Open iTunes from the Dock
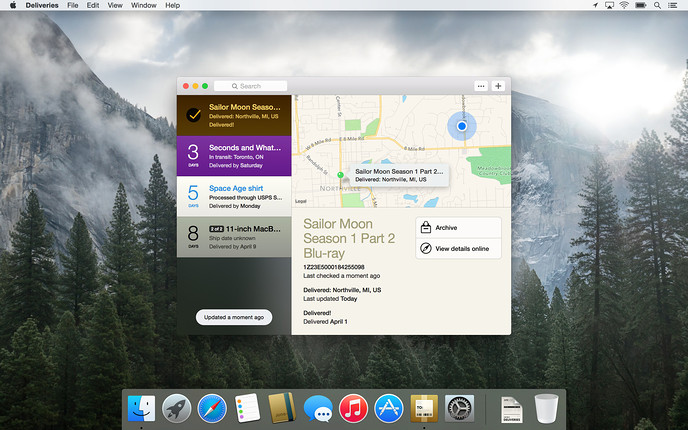688x430 pixels. 353,408
